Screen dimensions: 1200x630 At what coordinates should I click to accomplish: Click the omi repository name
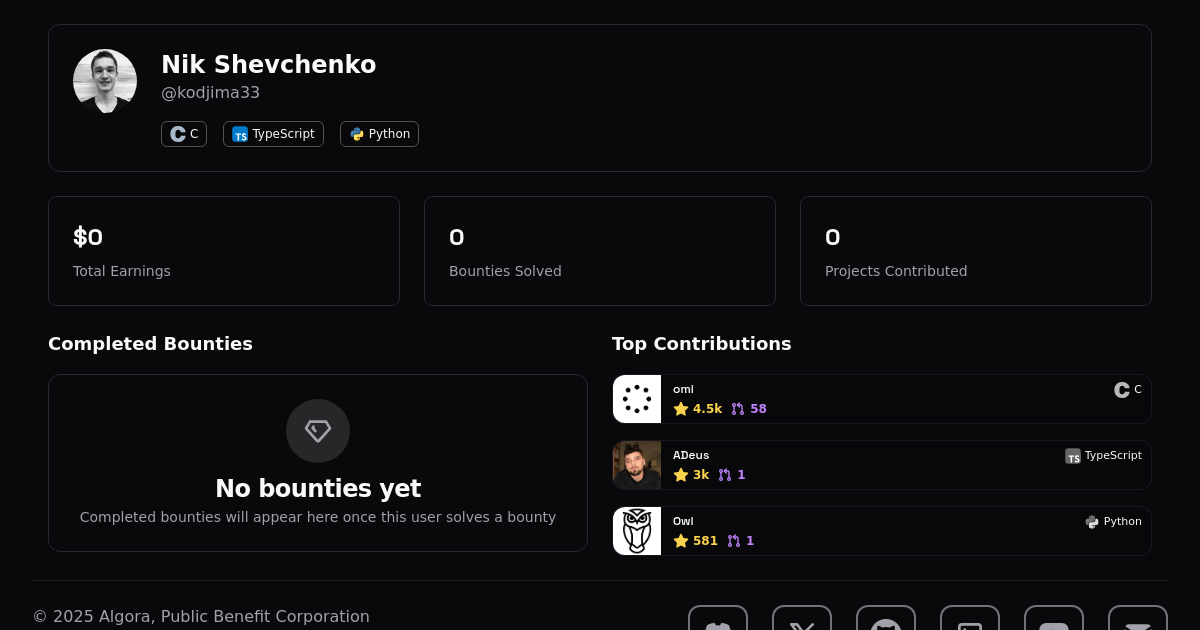tap(683, 390)
